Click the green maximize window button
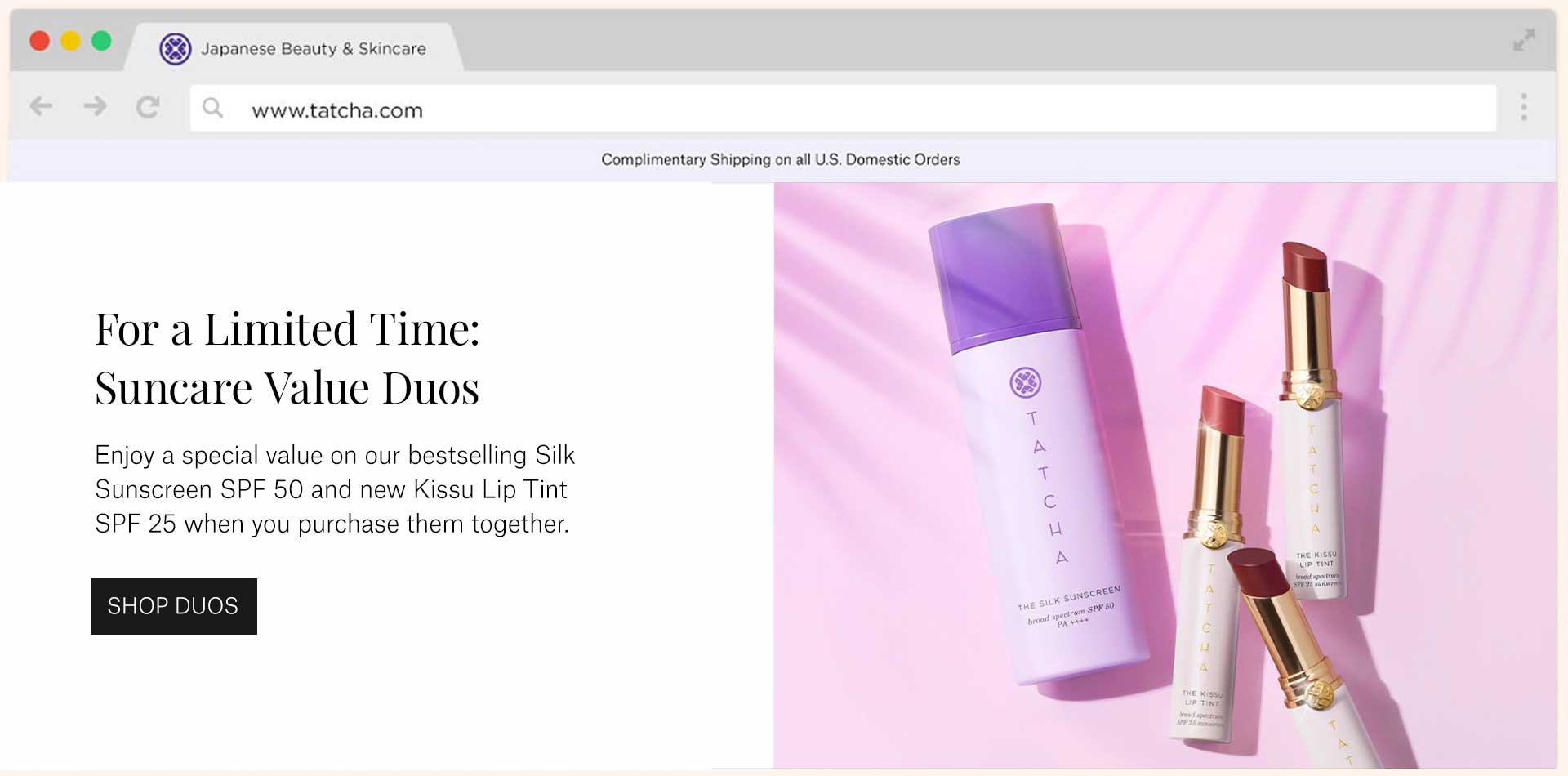 pos(101,41)
